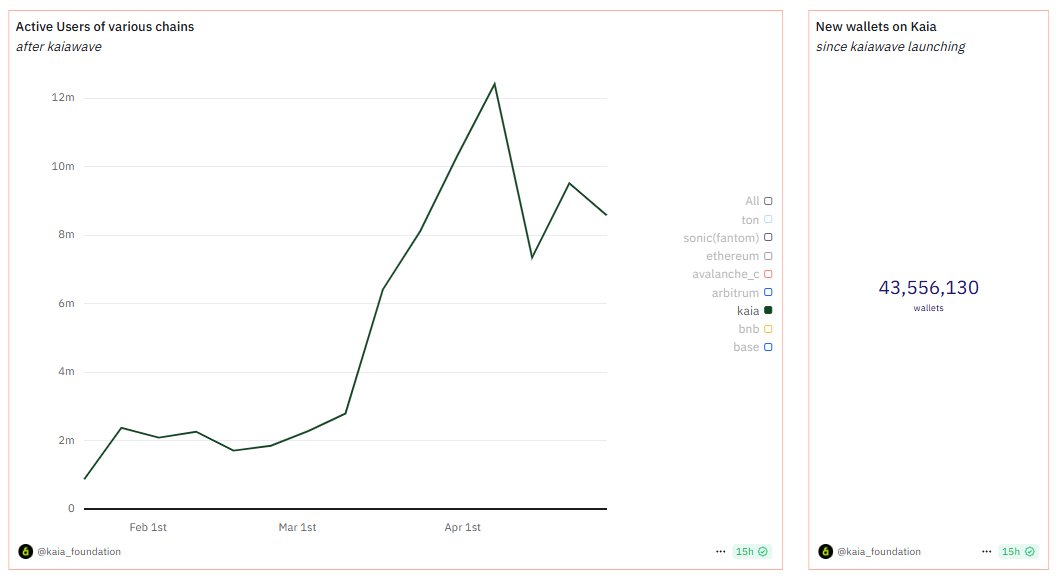Click the Apr 1st x-axis label

coord(462,527)
